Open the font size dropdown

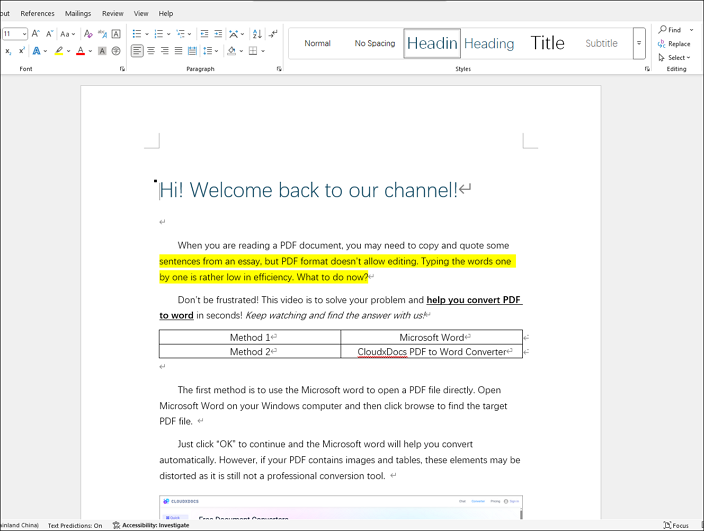pos(24,34)
